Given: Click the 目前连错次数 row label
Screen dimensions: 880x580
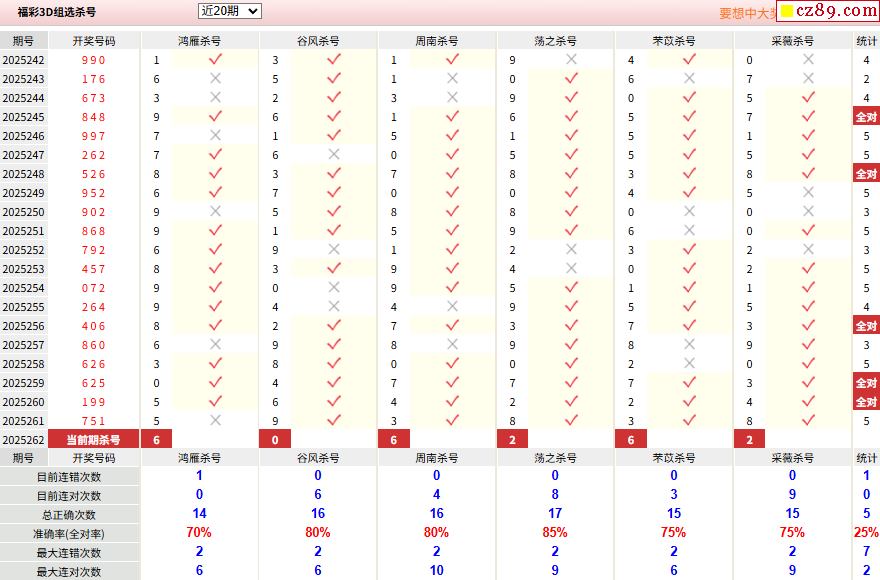Looking at the screenshot, I should [69, 477].
